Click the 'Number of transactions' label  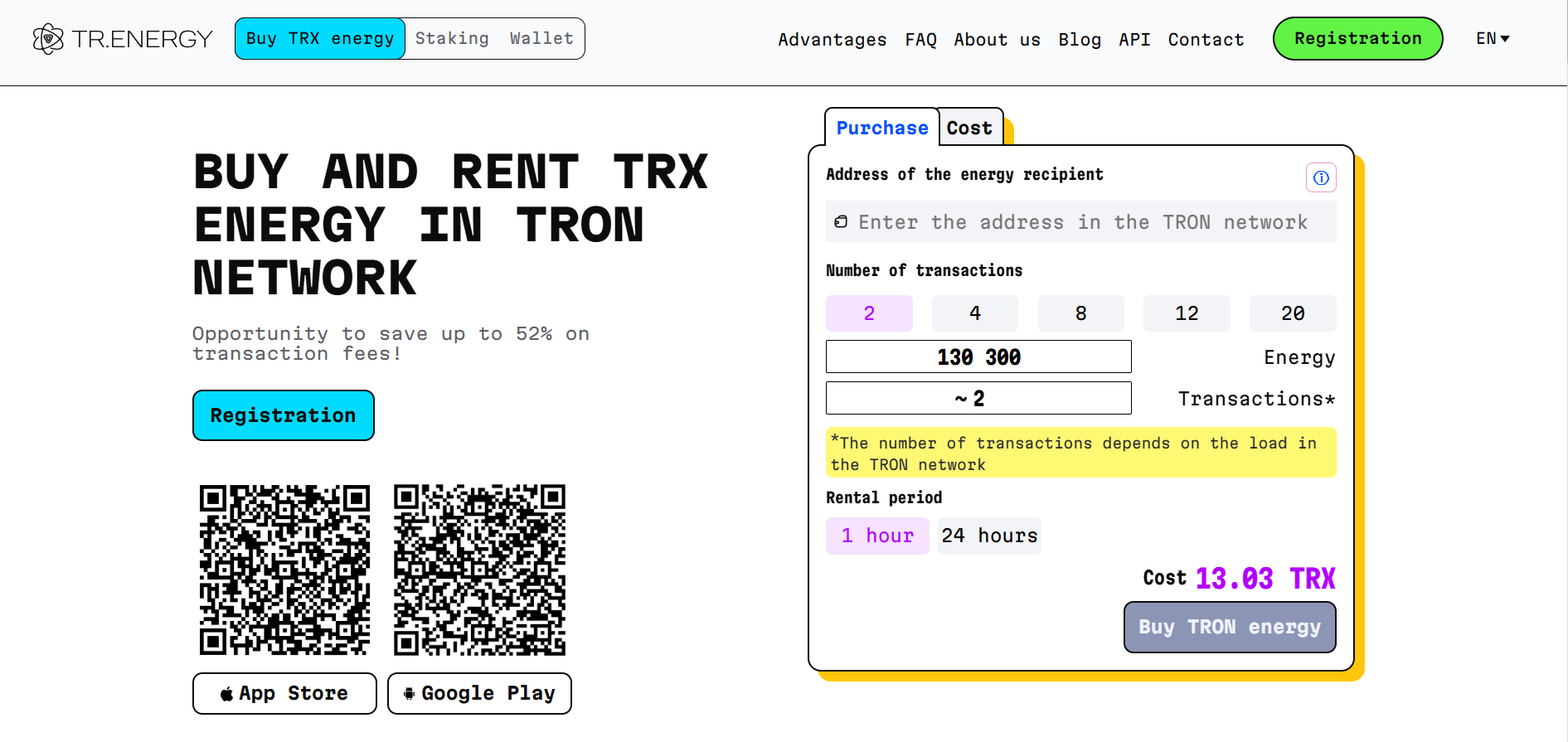924,270
